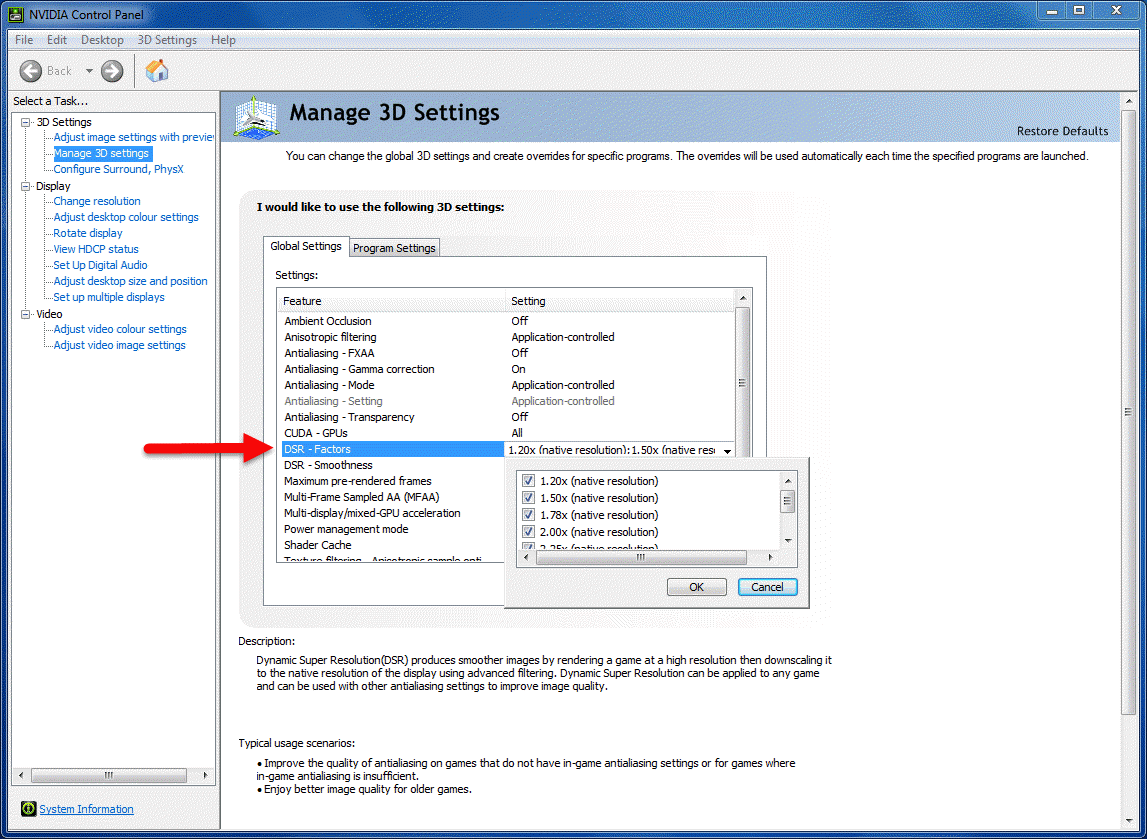Click OK in DSR factors popup

[x=696, y=587]
